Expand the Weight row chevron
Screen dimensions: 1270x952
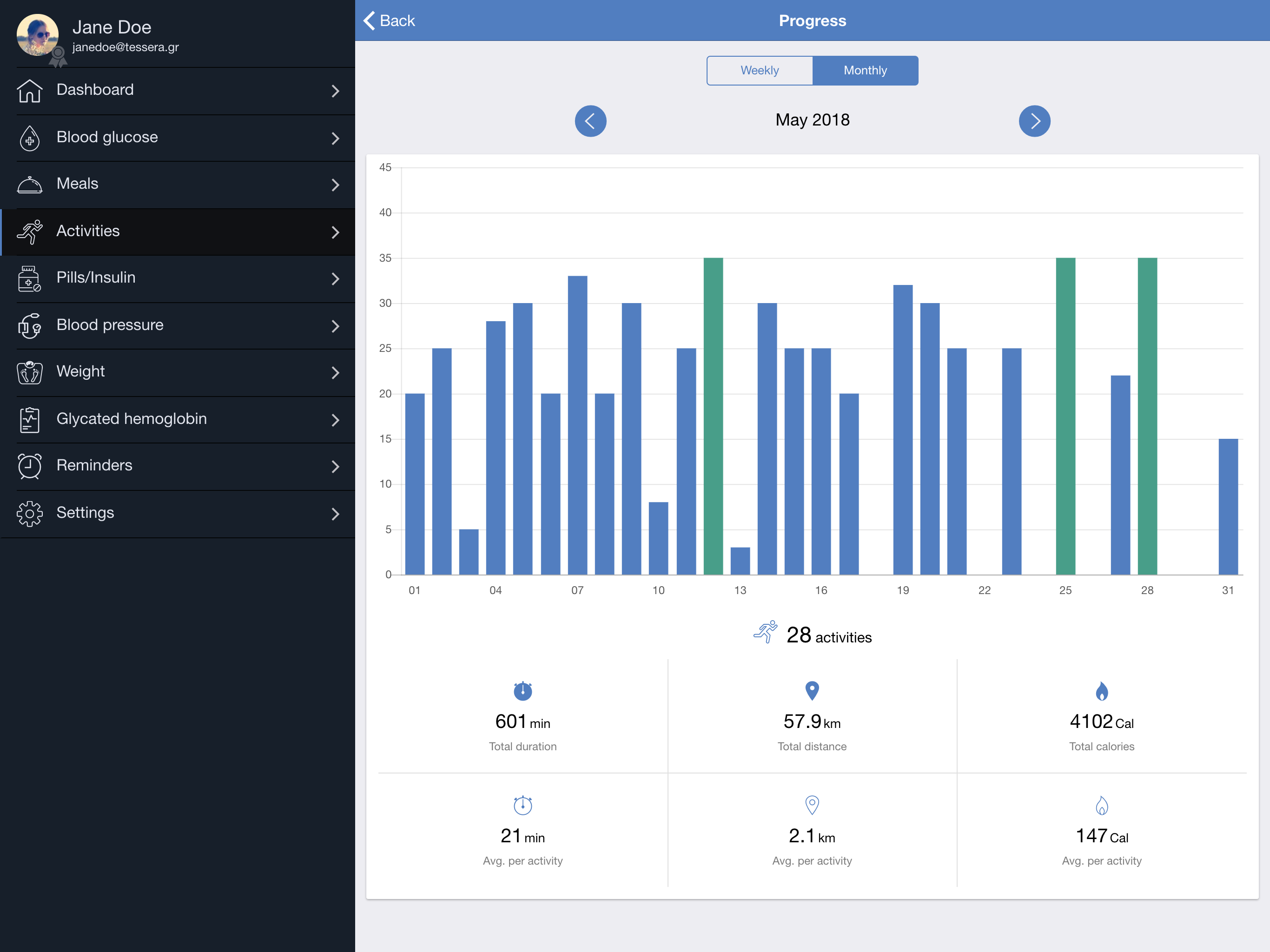point(335,373)
